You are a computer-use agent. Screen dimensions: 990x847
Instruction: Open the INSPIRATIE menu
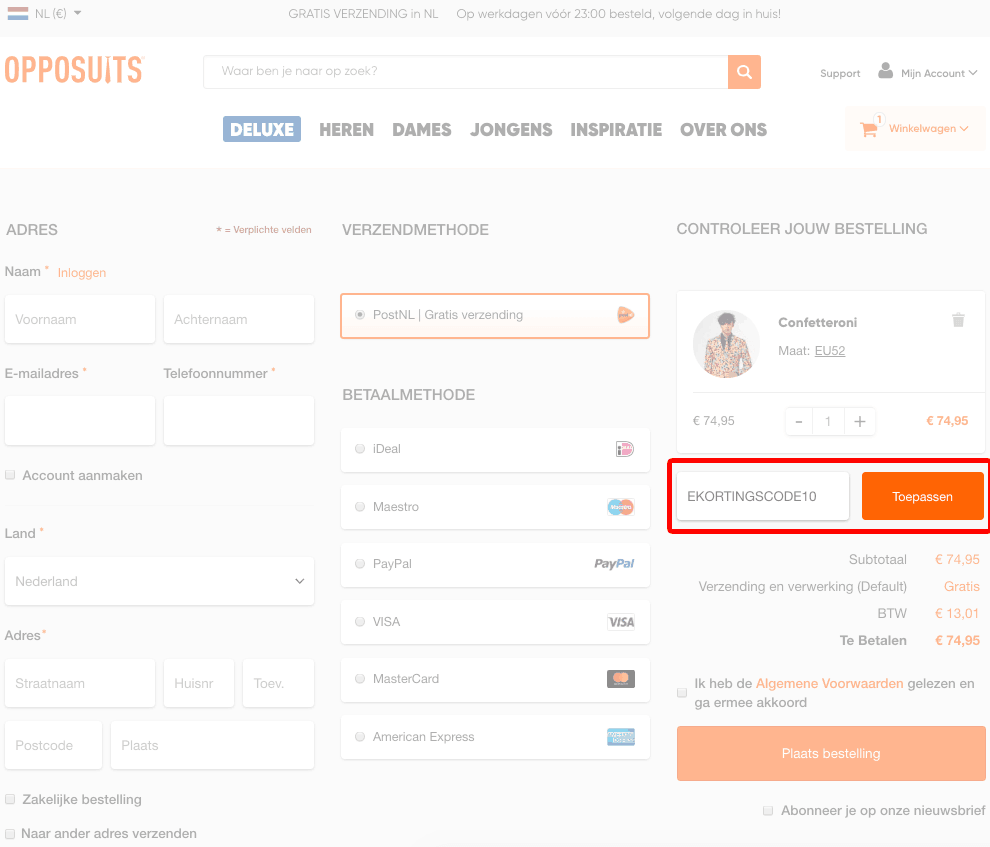point(616,129)
